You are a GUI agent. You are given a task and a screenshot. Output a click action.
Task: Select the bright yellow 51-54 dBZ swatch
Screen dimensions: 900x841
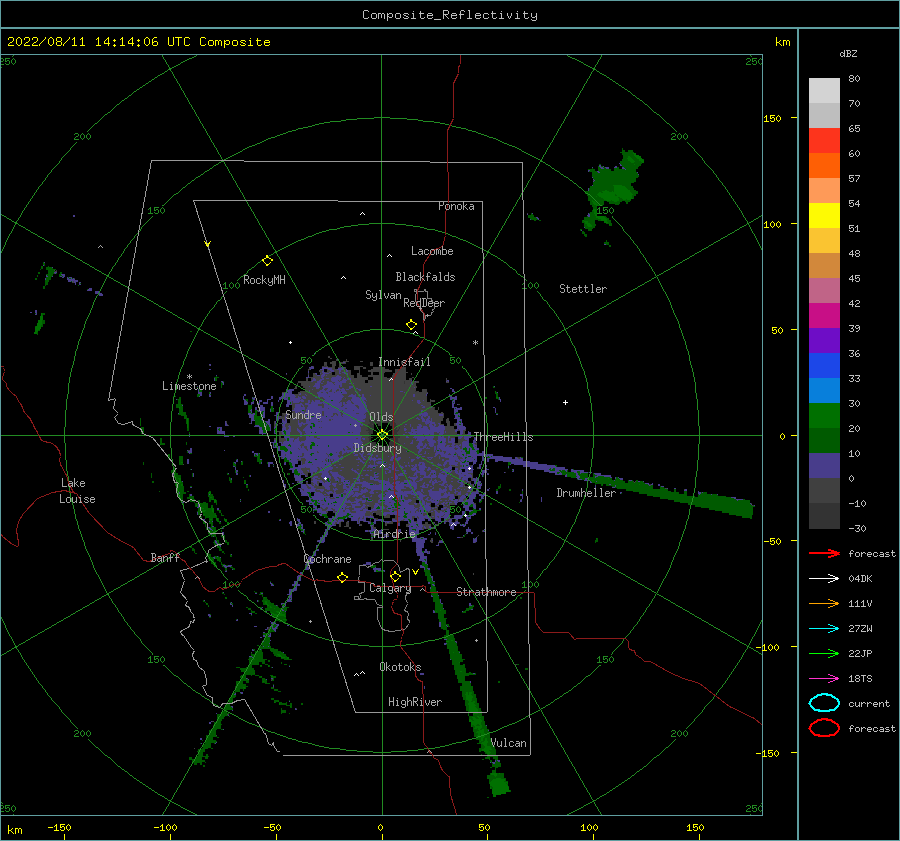point(824,216)
